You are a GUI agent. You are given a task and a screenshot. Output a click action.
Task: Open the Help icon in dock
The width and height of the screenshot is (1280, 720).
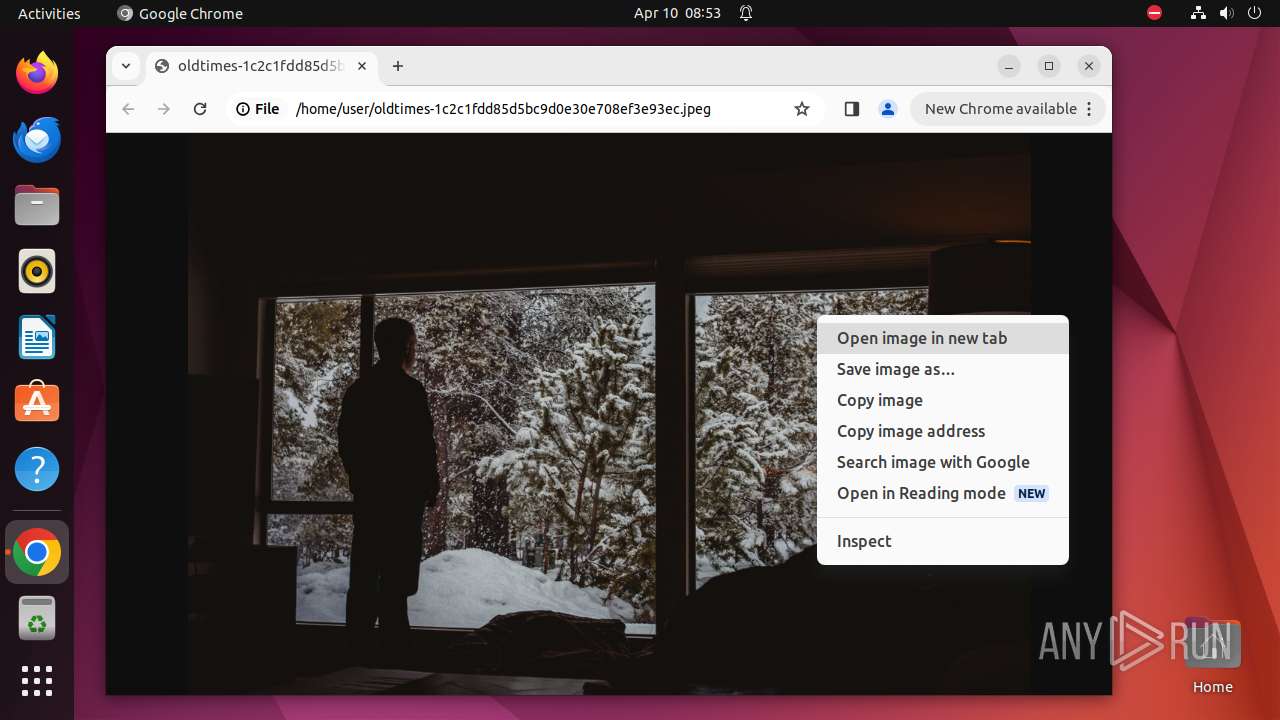click(x=37, y=469)
